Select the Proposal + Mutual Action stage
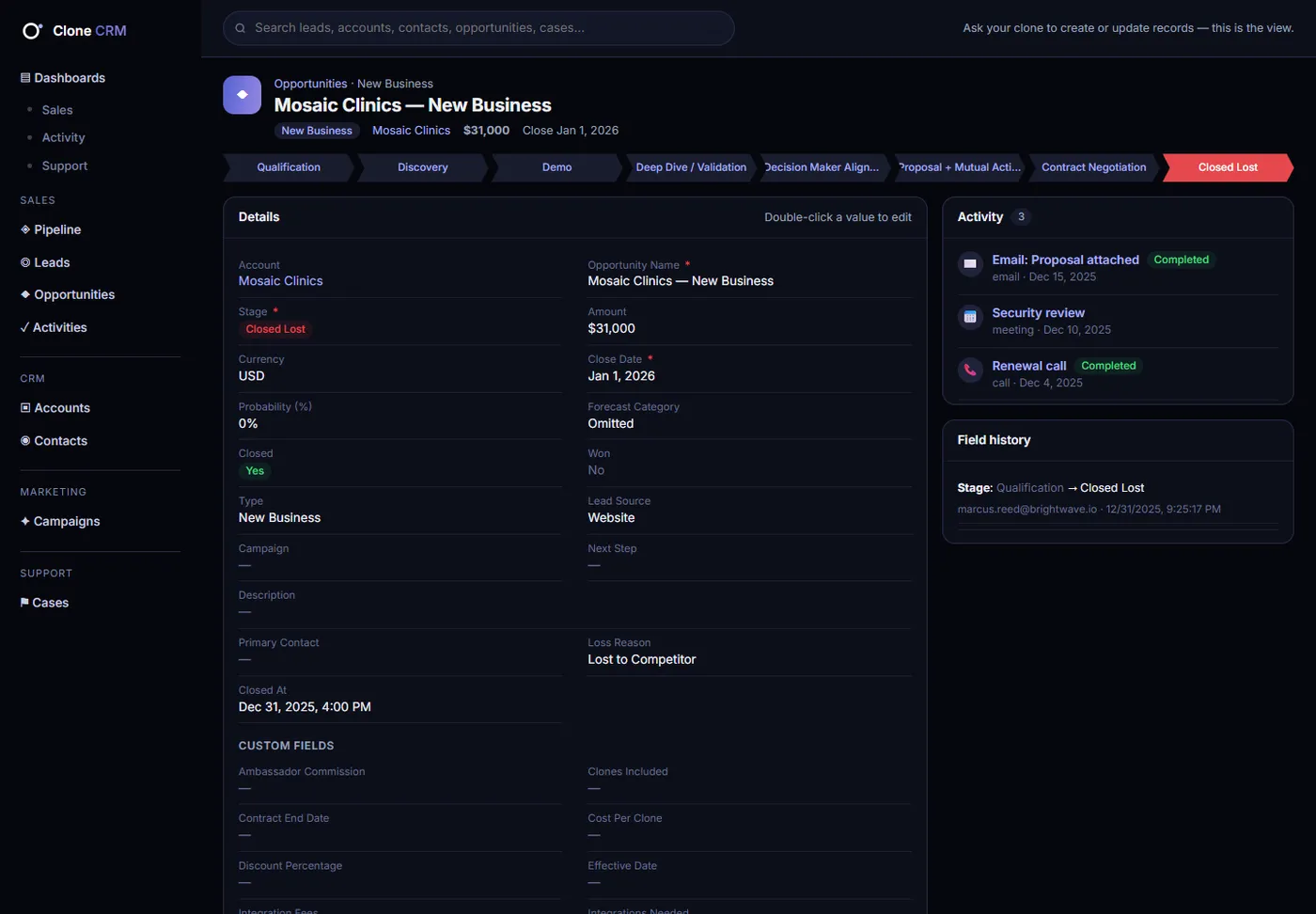This screenshot has width=1316, height=914. (x=959, y=167)
